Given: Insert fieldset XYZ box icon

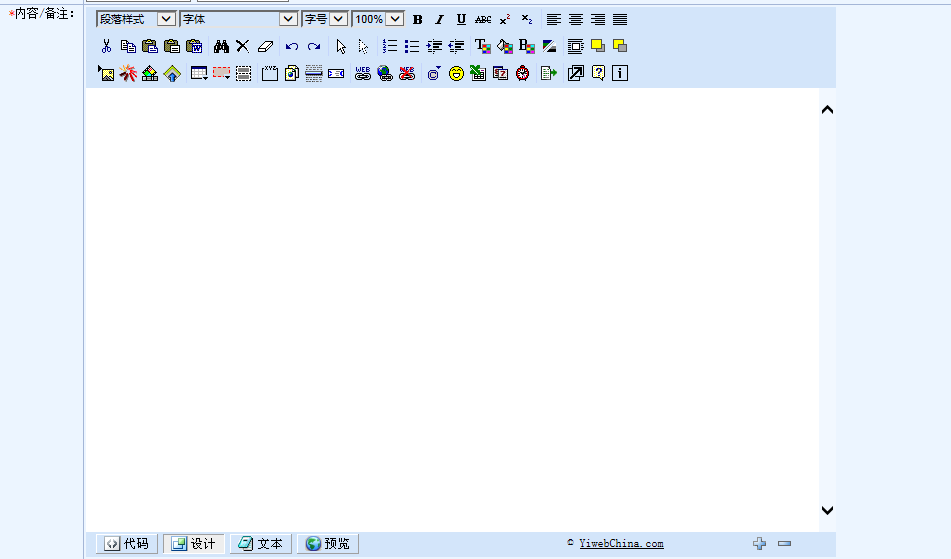Looking at the screenshot, I should coord(270,73).
